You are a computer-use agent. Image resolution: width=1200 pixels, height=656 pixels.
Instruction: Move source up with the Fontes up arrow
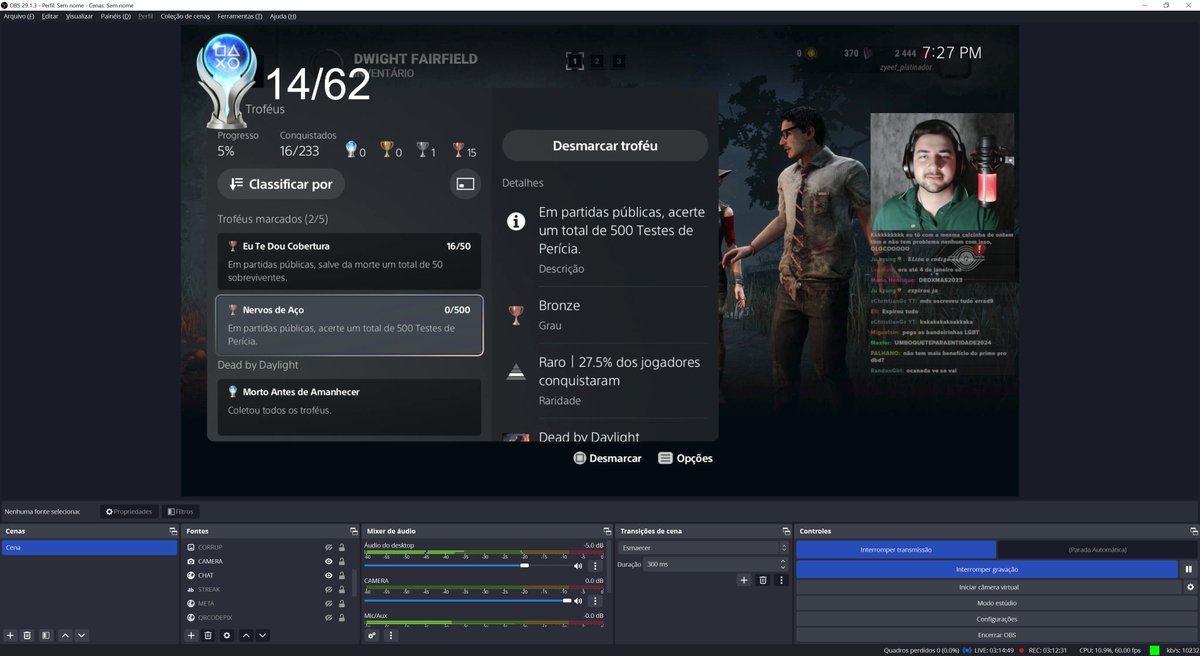(x=246, y=635)
